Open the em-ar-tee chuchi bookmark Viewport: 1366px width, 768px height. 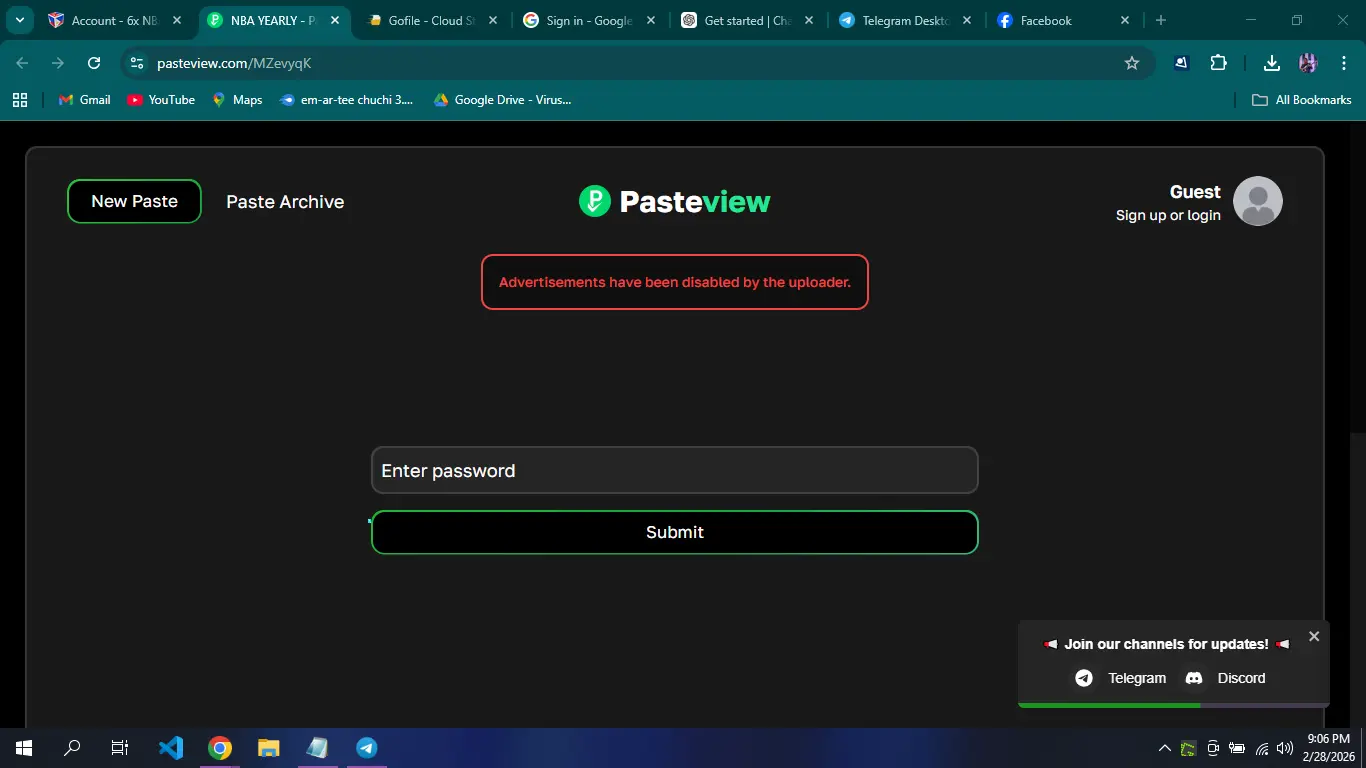346,100
